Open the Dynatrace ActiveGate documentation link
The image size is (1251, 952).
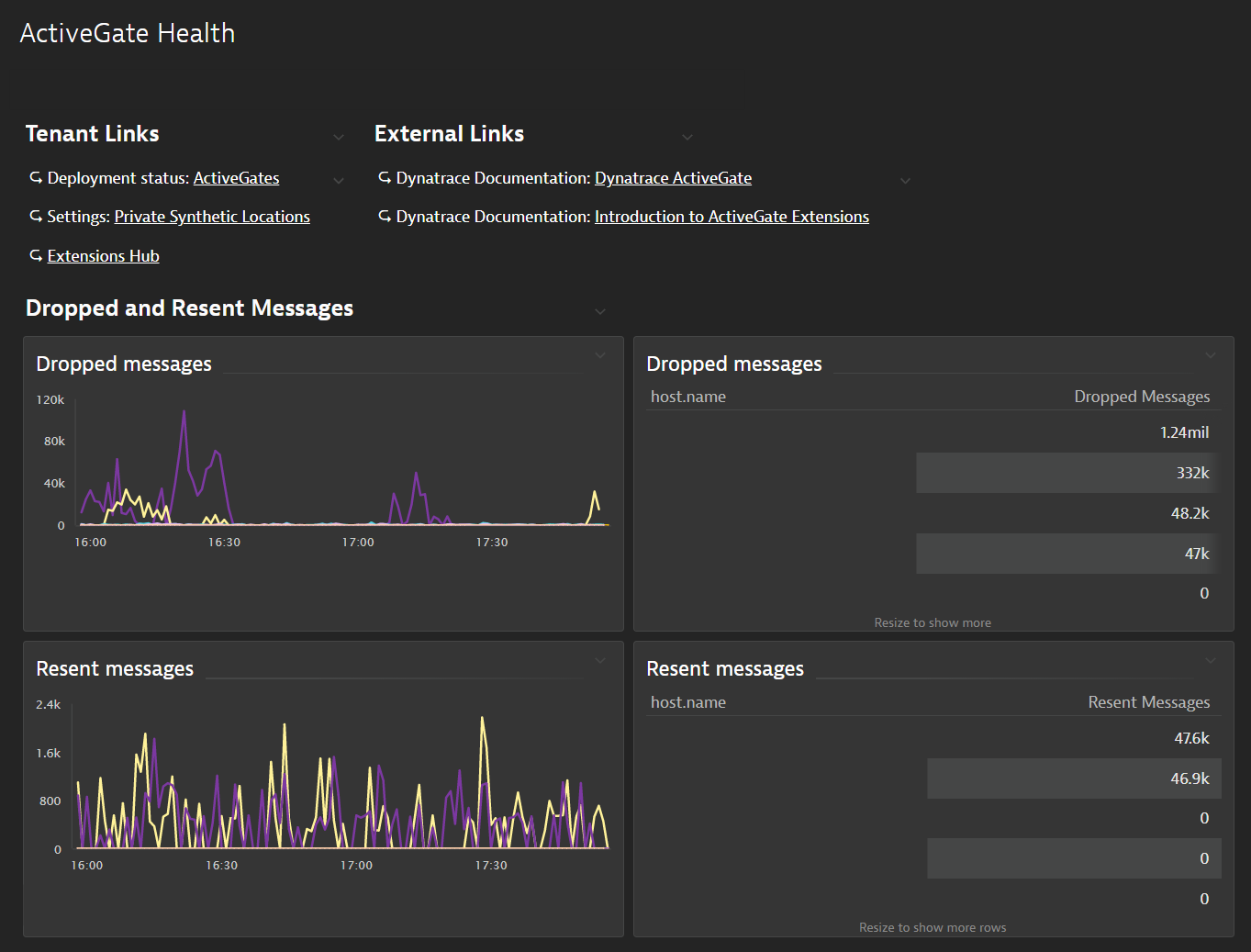[673, 178]
